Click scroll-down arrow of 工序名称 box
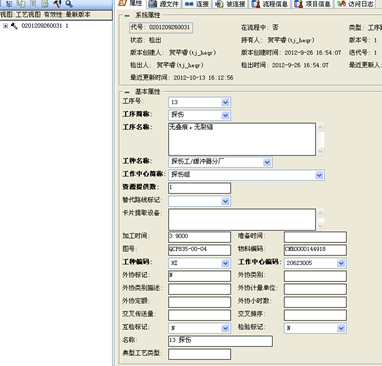The image size is (382, 366). [320, 152]
